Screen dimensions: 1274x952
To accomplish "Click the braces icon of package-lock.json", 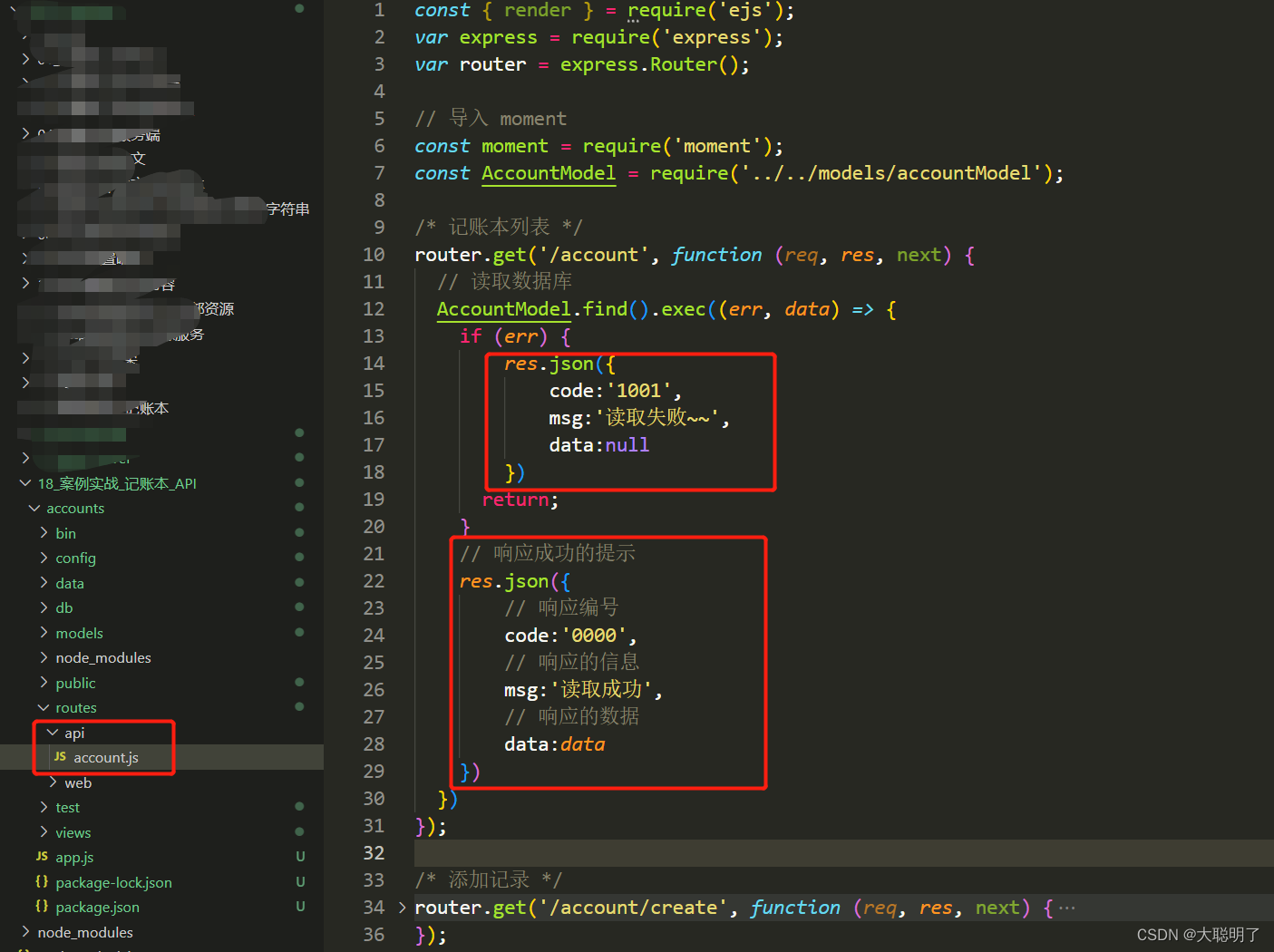I will pyautogui.click(x=42, y=882).
